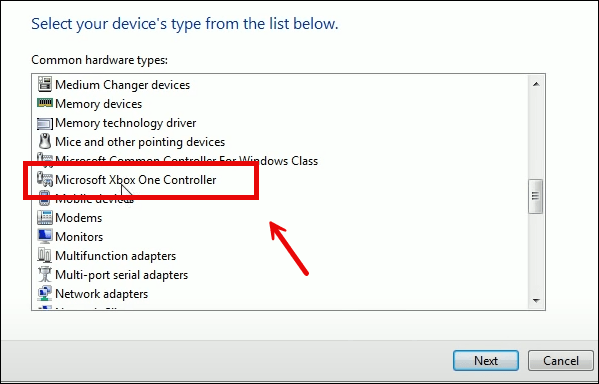The width and height of the screenshot is (599, 384).
Task: Select Mice and other pointing devices
Action: point(140,142)
